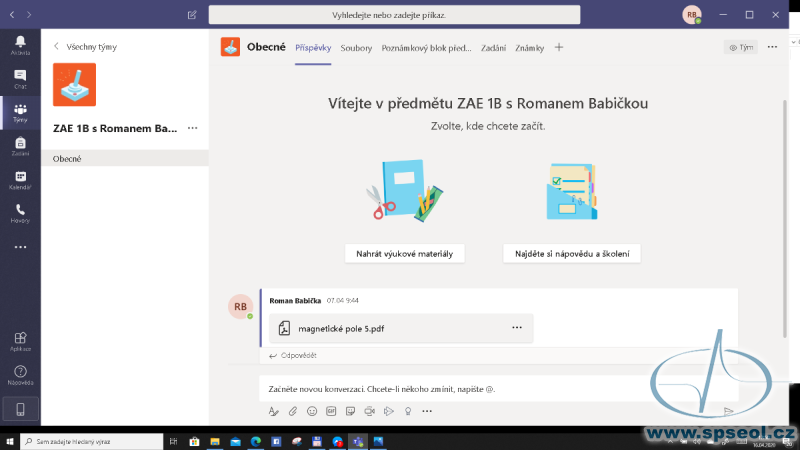Screen dimensions: 800x450
Task: Open the Hovory calls section
Action: (x=20, y=213)
